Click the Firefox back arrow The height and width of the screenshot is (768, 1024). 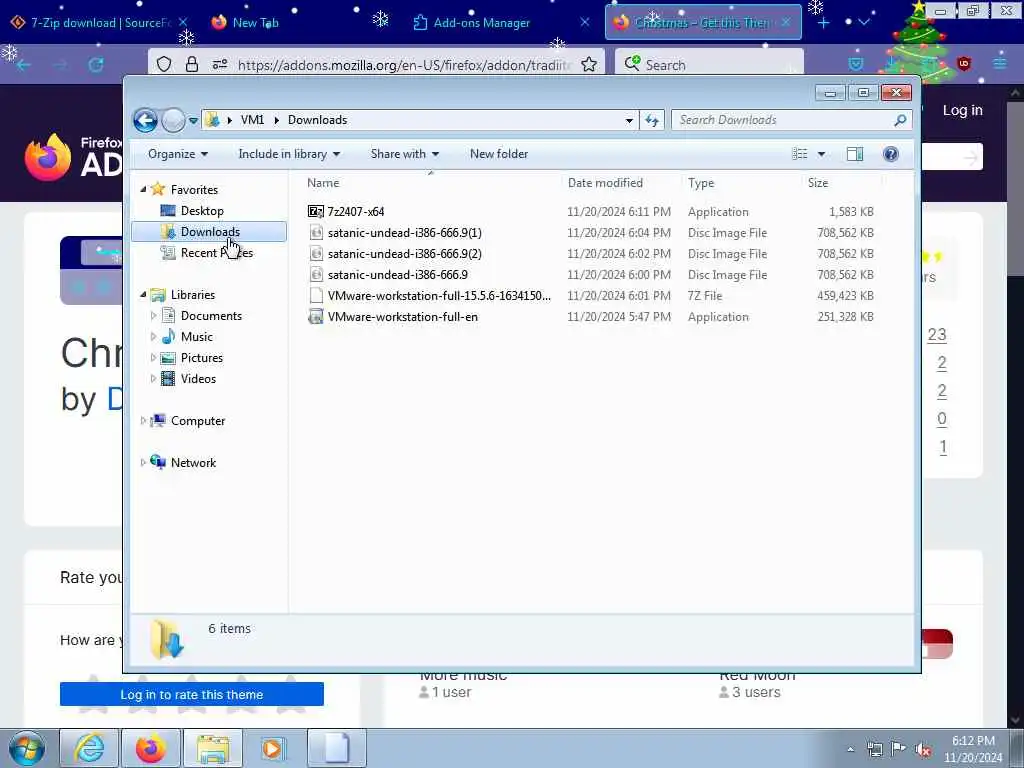(x=24, y=65)
